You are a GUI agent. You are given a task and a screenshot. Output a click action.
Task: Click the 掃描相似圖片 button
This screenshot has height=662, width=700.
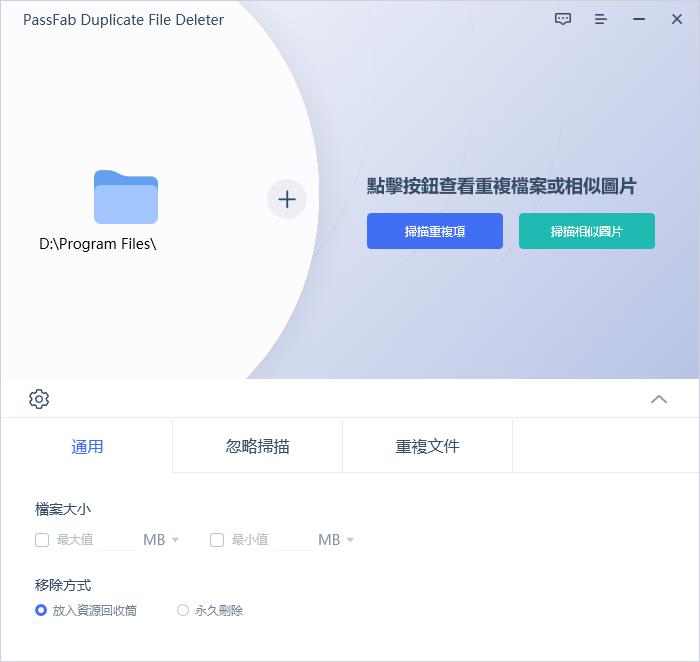pos(587,231)
